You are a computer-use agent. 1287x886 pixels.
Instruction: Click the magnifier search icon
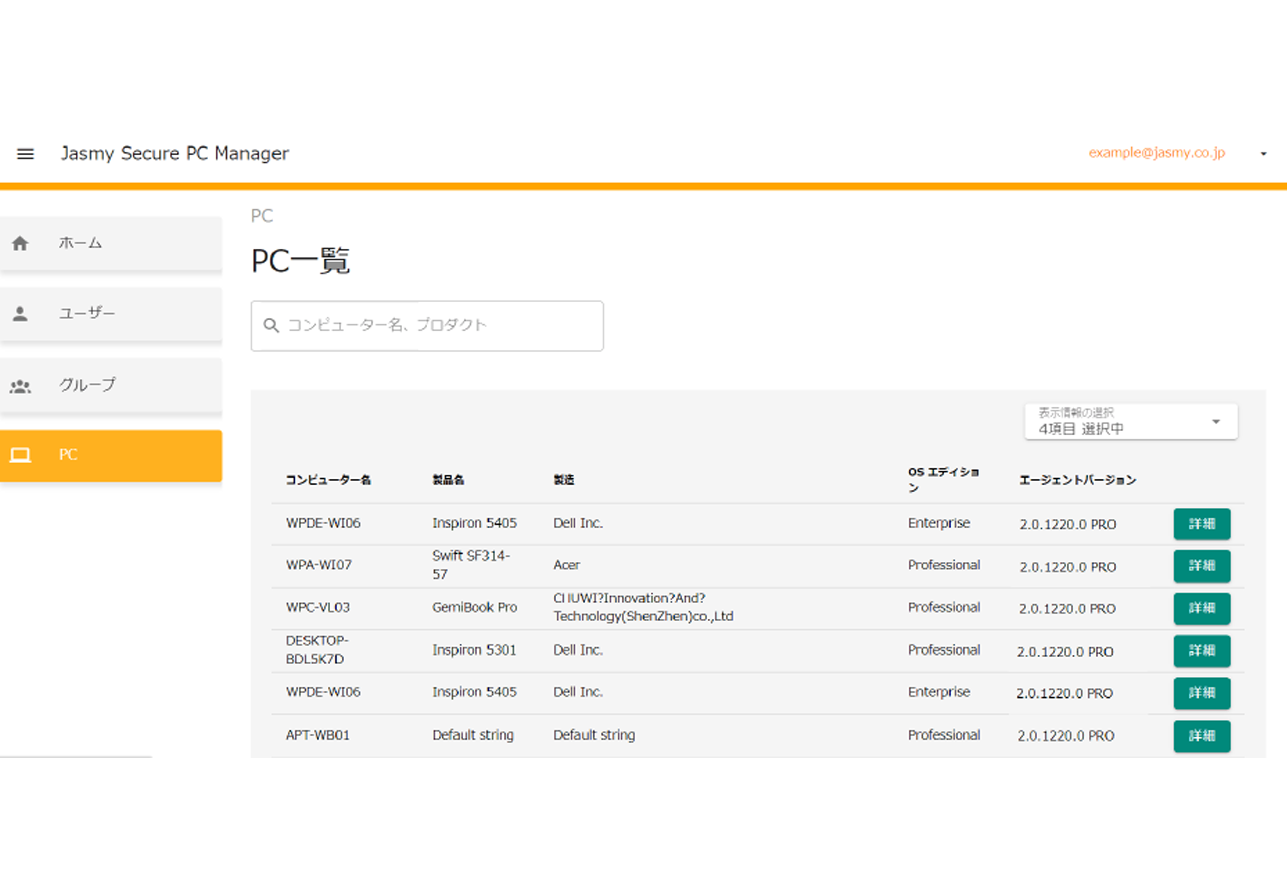[x=271, y=325]
